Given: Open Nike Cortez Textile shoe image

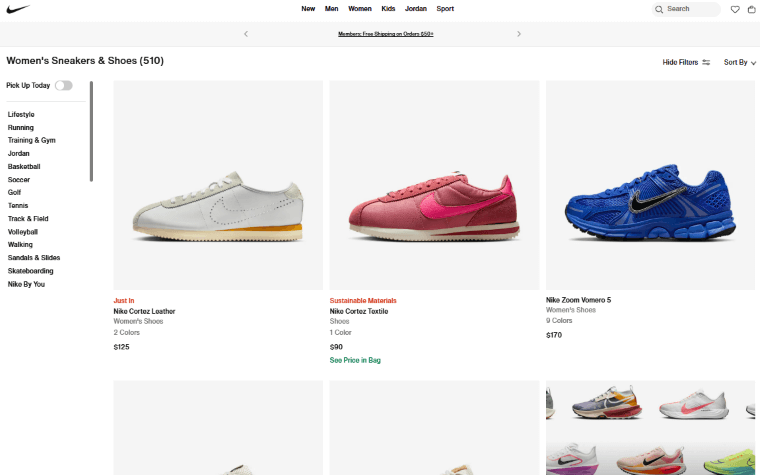Looking at the screenshot, I should click(434, 185).
